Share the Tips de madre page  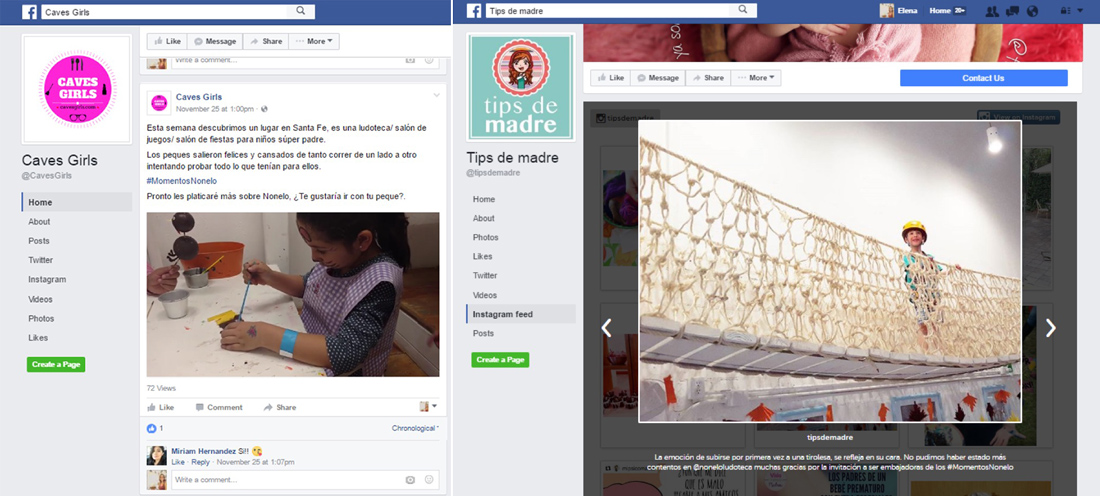(709, 78)
